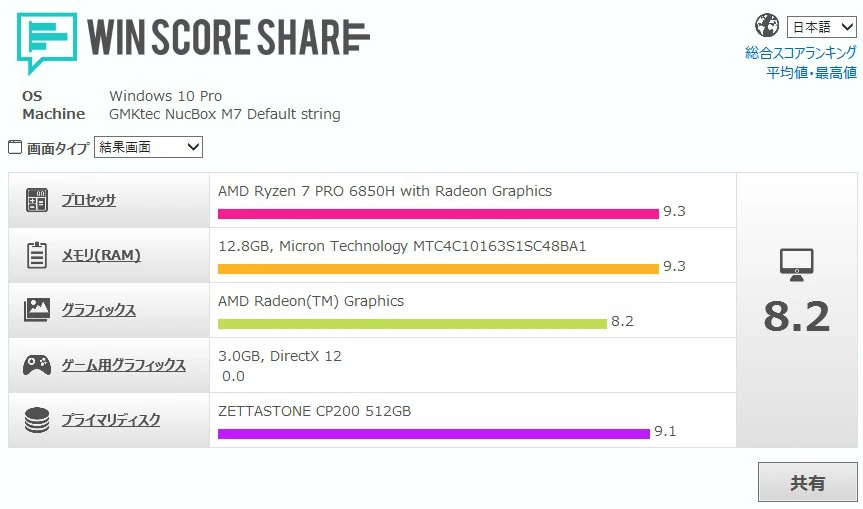Click the primary disk stack icon

click(x=37, y=420)
